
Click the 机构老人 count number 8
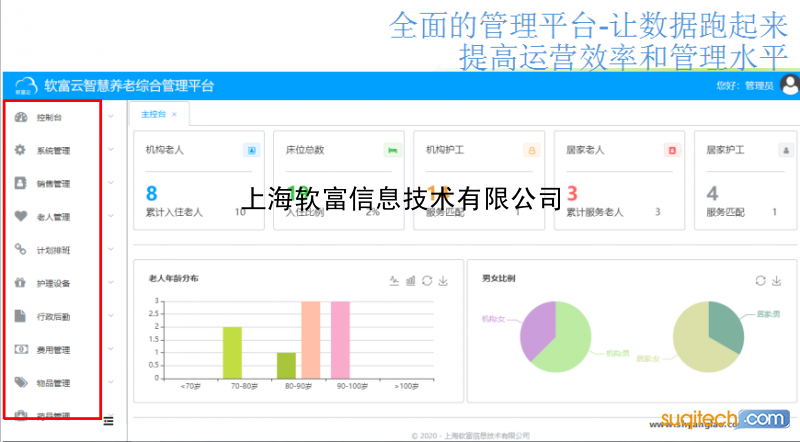152,193
